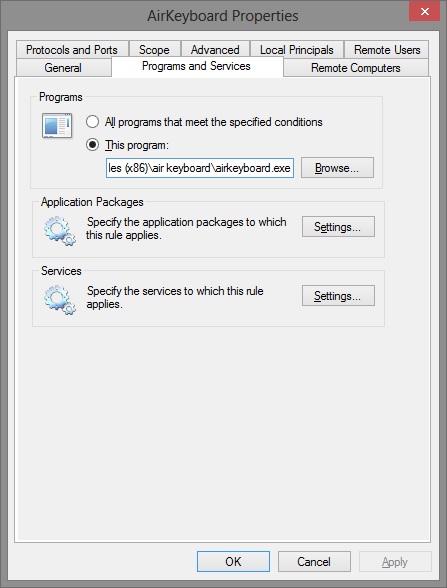Viewport: 447px width, 588px height.
Task: Click the program path text field
Action: pos(200,168)
